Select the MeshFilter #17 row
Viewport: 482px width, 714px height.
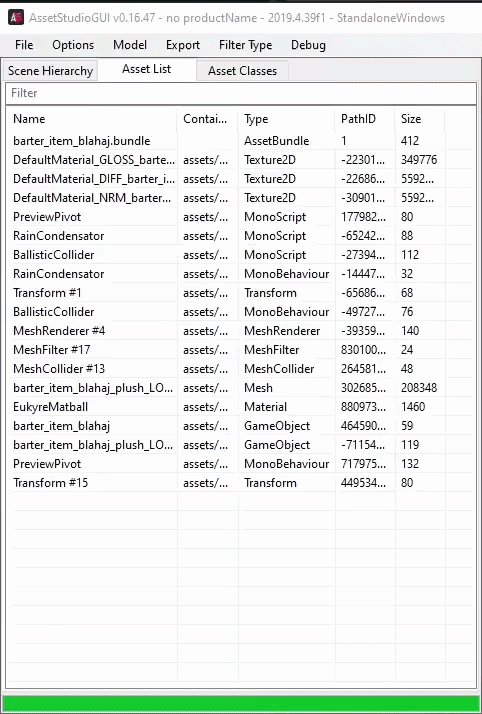[x=239, y=350]
